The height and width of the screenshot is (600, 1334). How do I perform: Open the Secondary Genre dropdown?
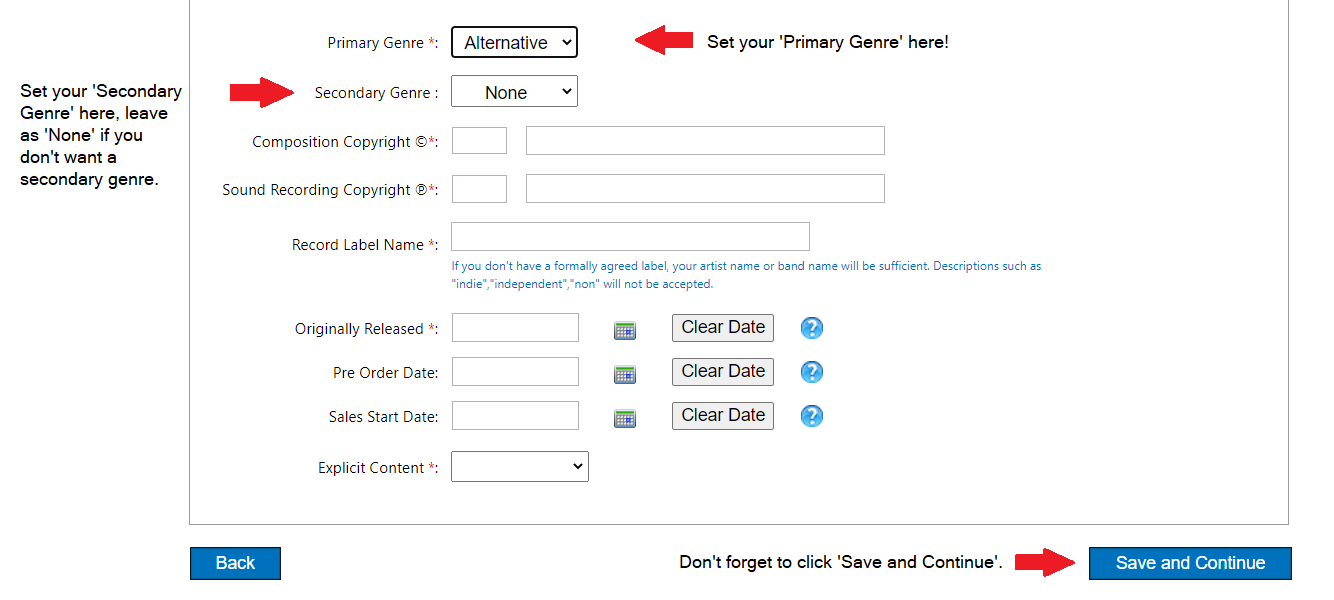(514, 91)
